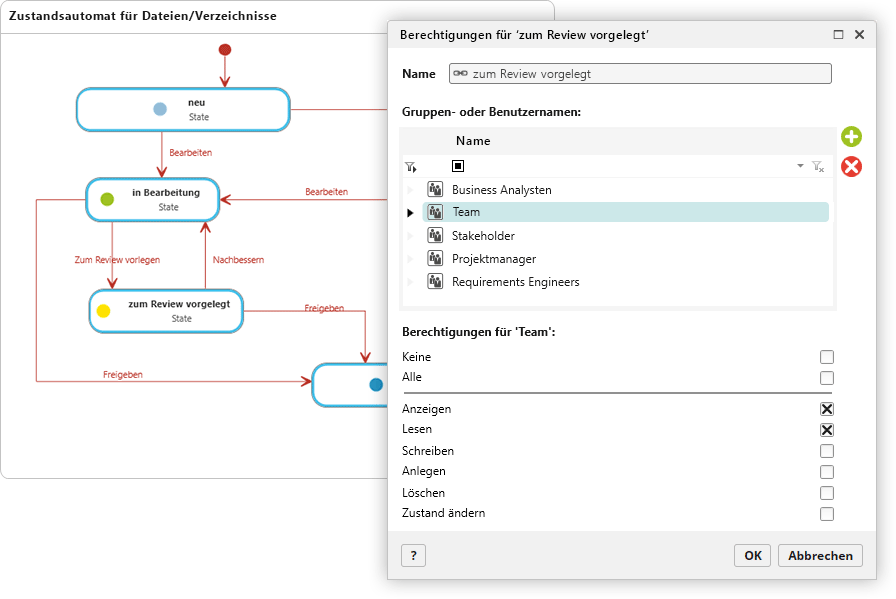The height and width of the screenshot is (599, 896).
Task: Select 'Requirements Engineers' row
Action: click(x=626, y=281)
